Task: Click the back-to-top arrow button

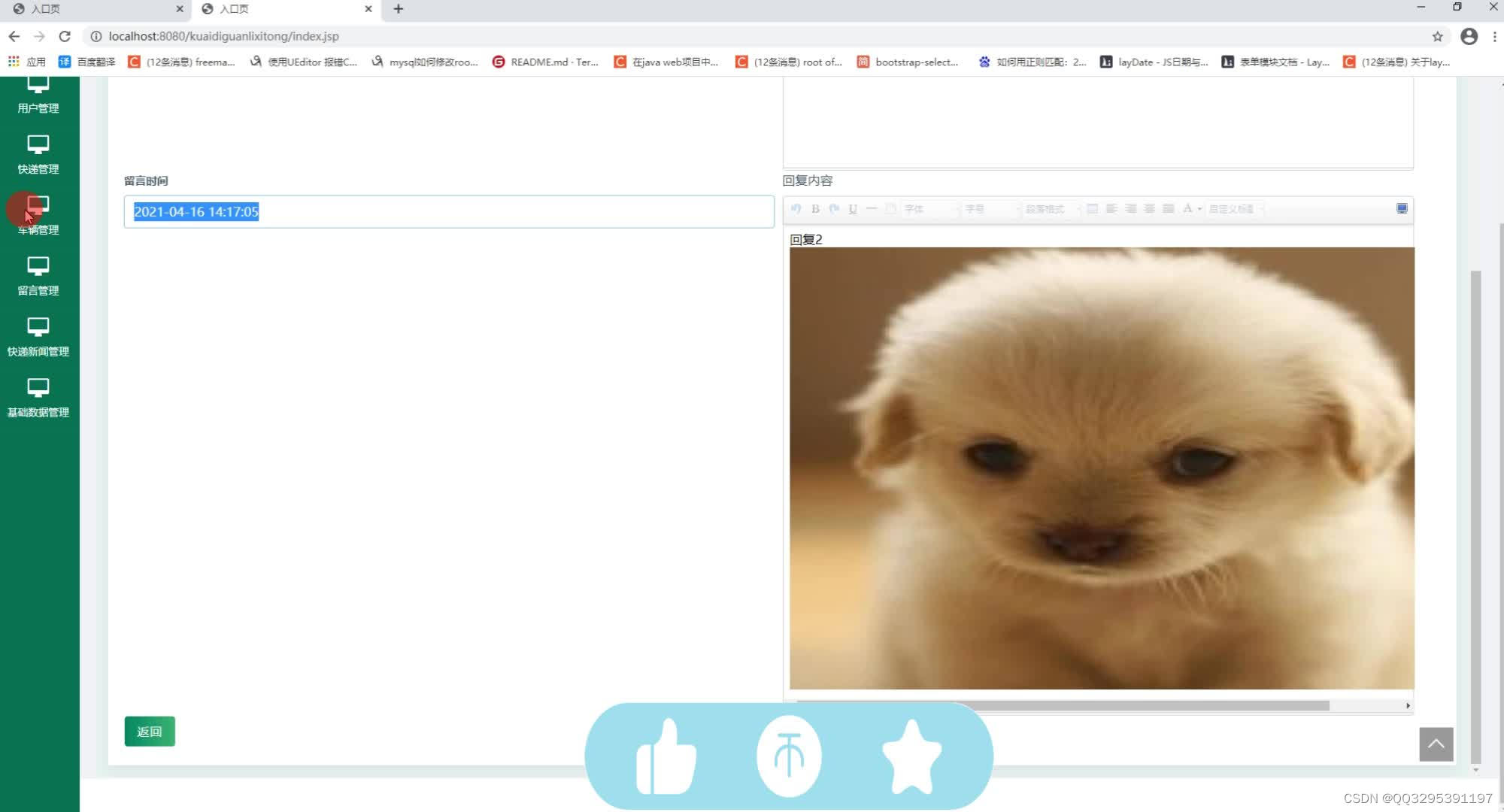Action: coord(1436,744)
